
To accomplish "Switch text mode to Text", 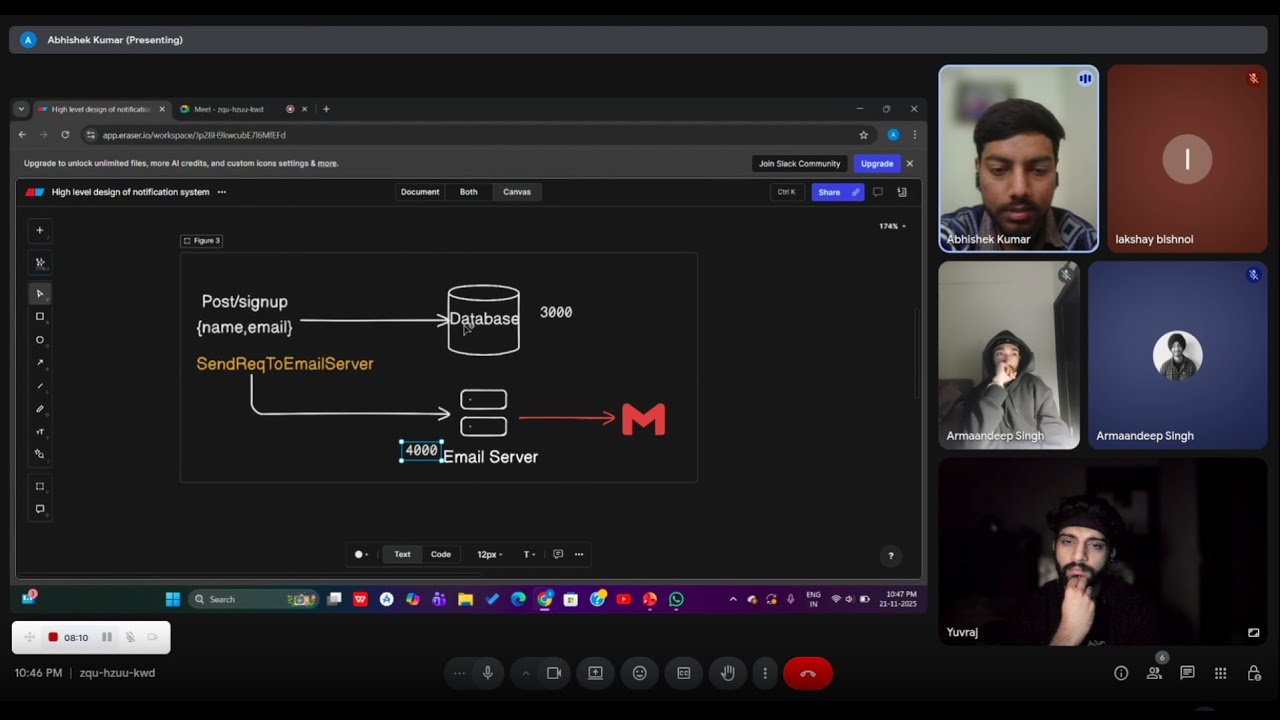I will tap(402, 554).
